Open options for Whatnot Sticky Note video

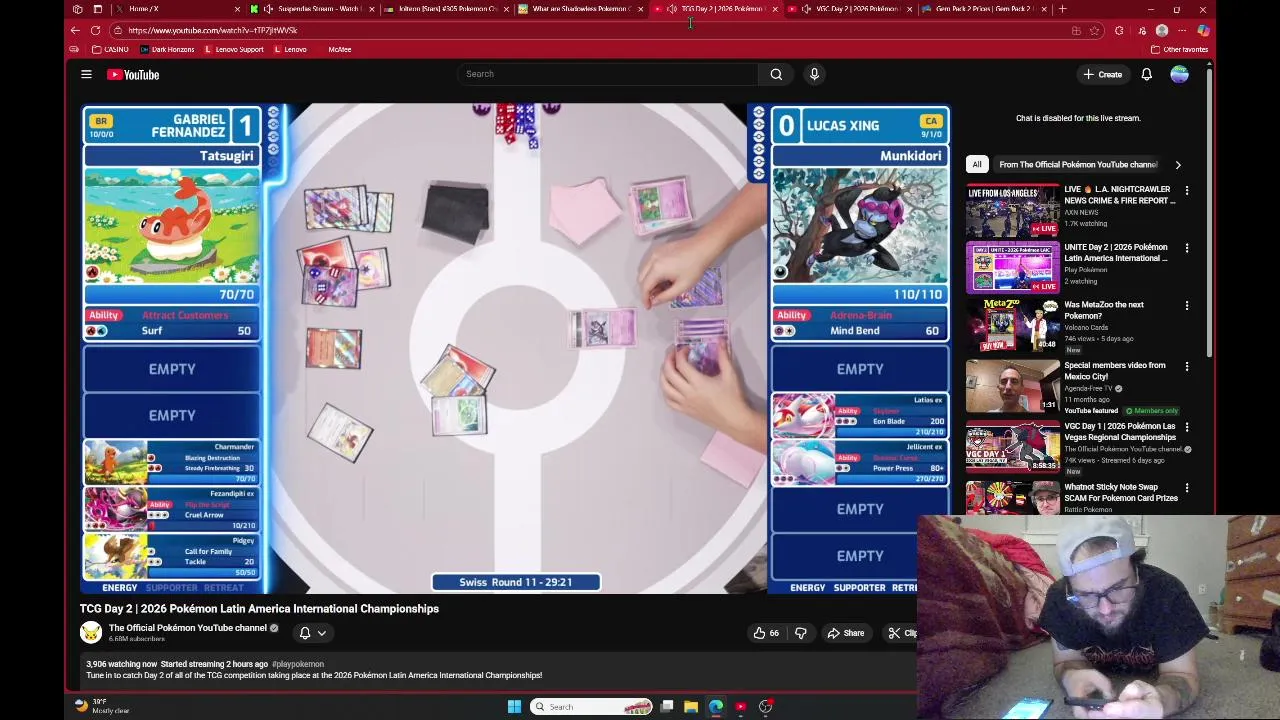tap(1187, 488)
